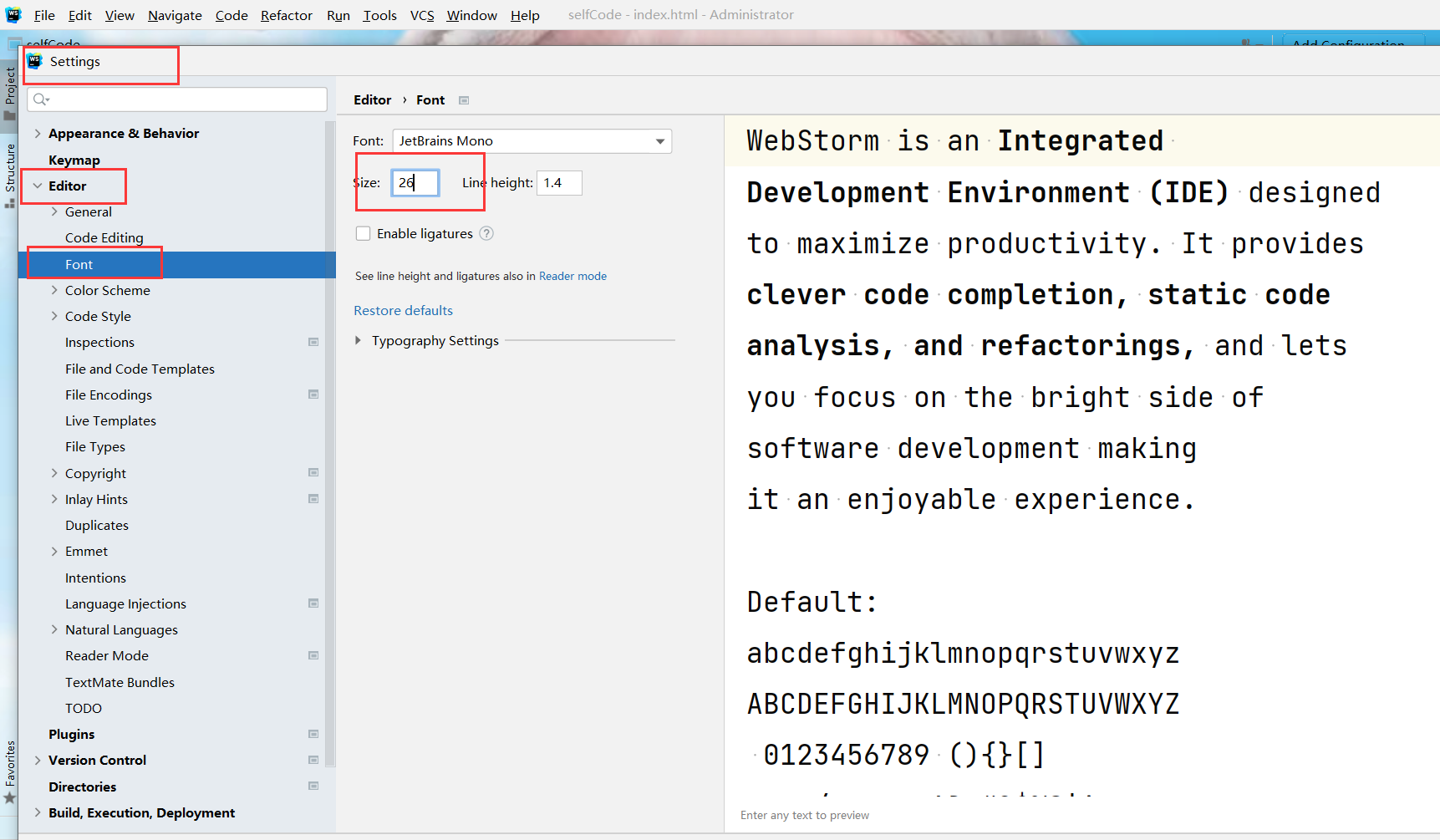Image resolution: width=1440 pixels, height=840 pixels.
Task: Click the project-settings icon beside Inspections
Action: (x=313, y=342)
